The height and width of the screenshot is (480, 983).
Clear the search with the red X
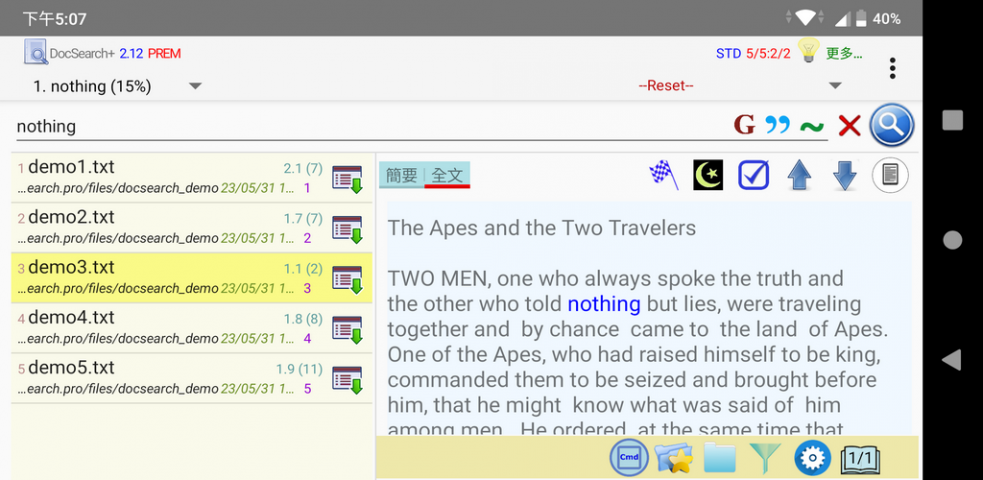[849, 125]
